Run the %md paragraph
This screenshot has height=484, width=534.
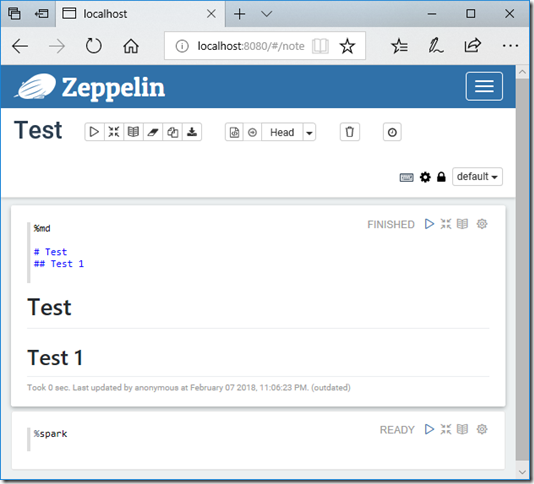429,224
